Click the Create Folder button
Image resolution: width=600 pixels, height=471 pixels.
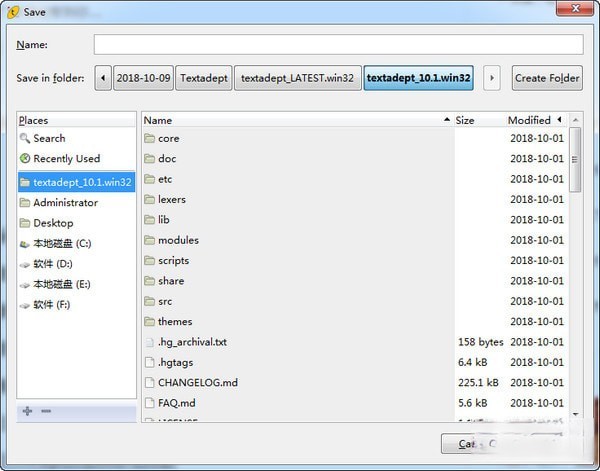click(x=547, y=78)
